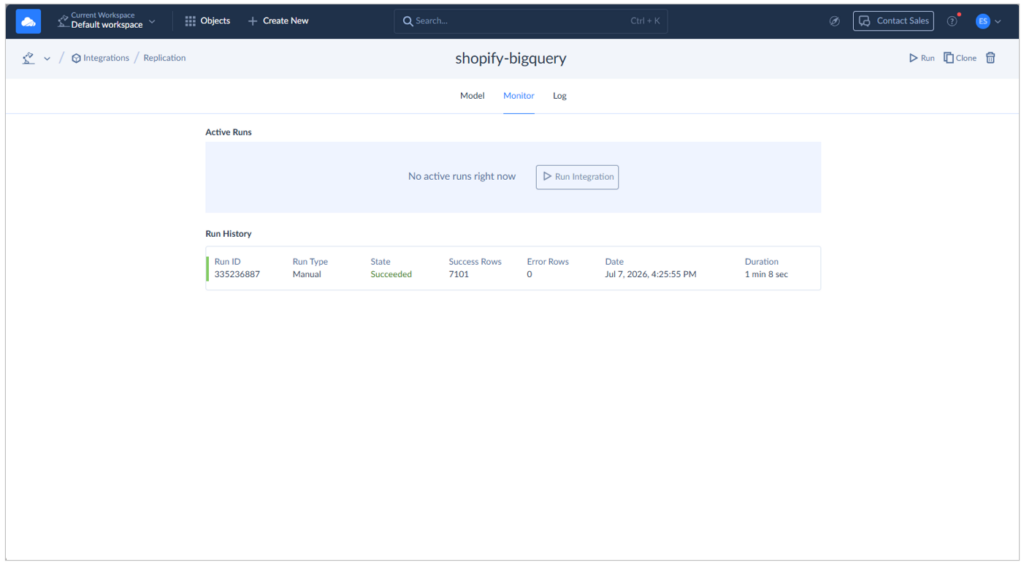Open run history entry 335236887
The image size is (1024, 568).
click(513, 268)
